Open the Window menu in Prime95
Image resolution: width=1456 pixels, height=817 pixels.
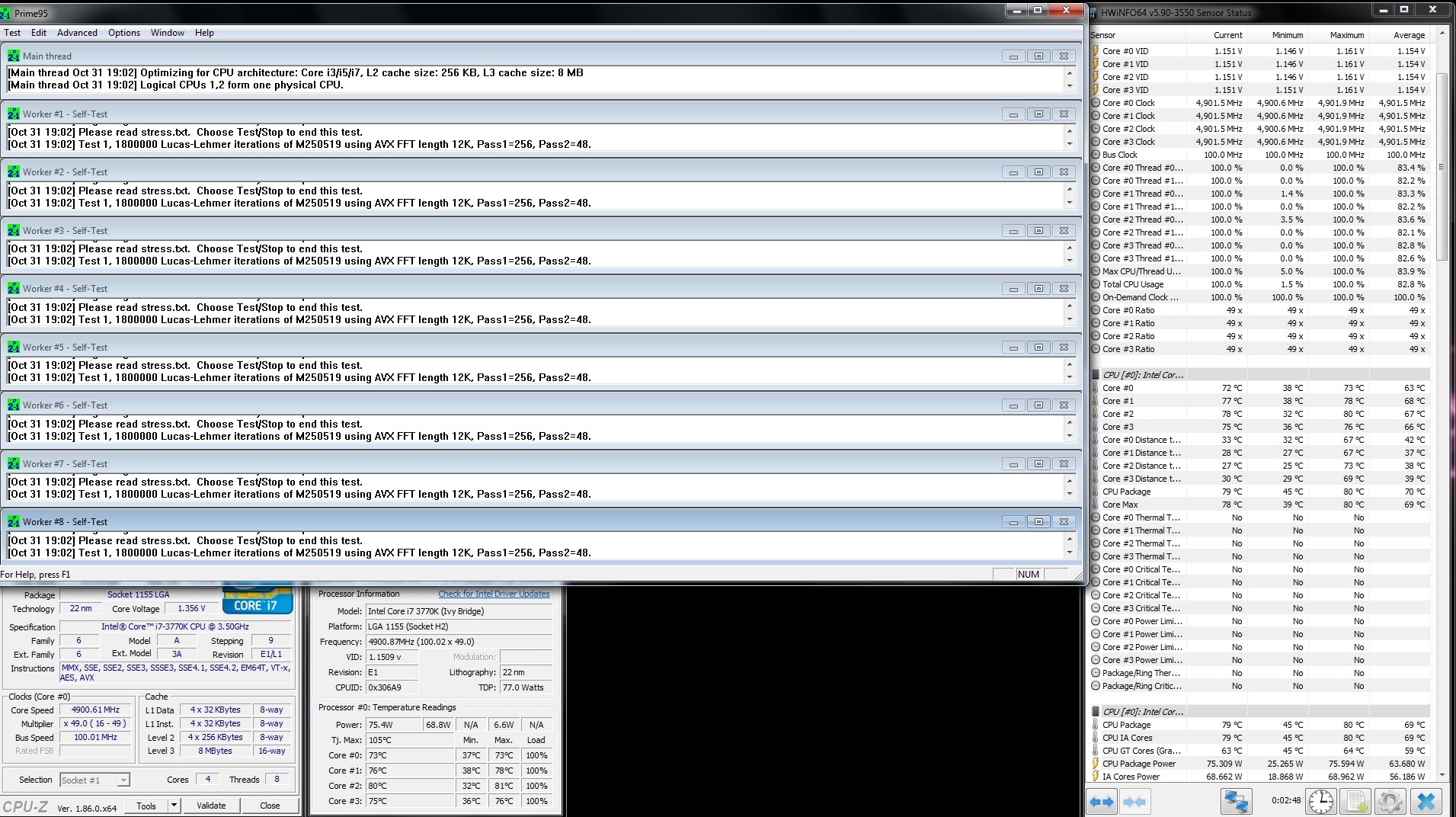click(168, 33)
